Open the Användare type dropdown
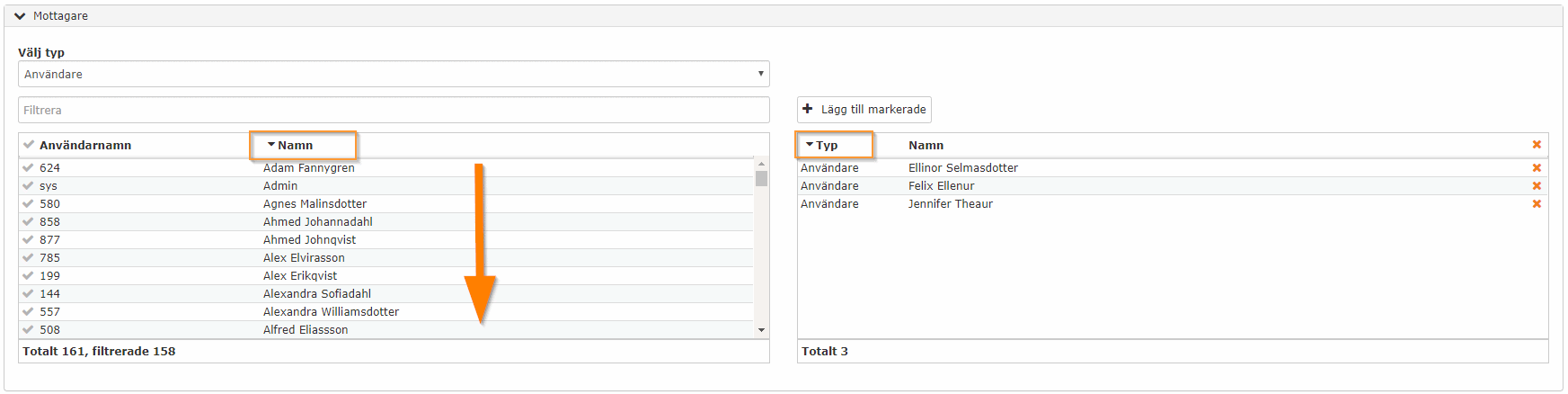 pos(394,74)
